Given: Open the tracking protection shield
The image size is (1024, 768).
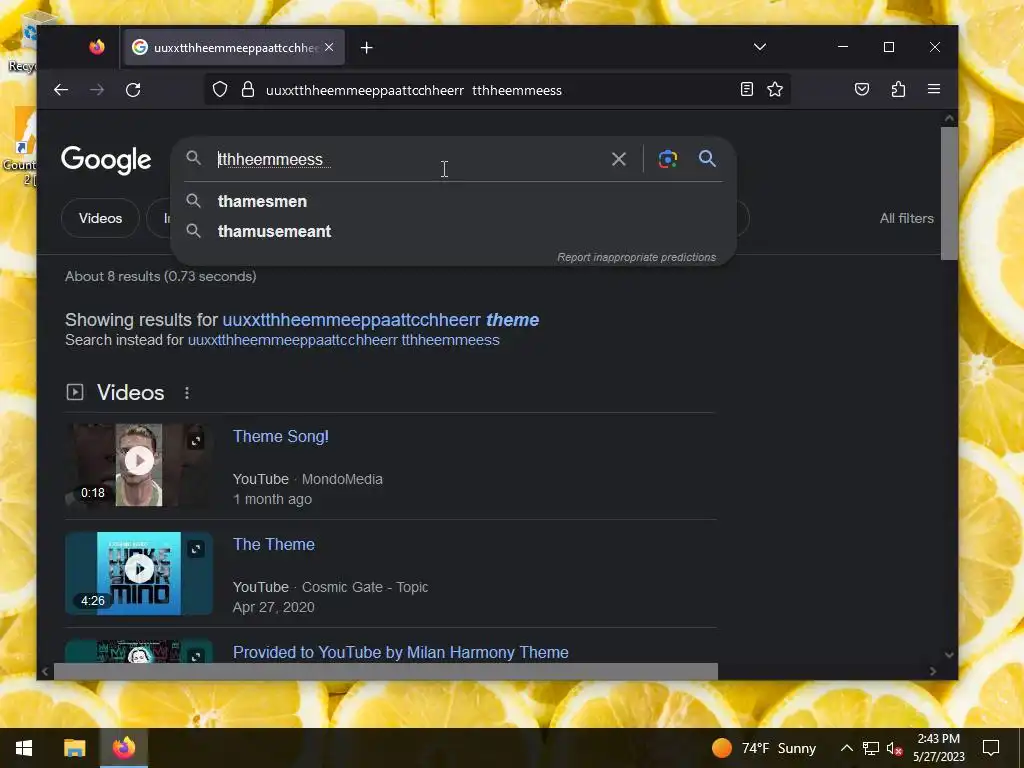Looking at the screenshot, I should pyautogui.click(x=220, y=89).
